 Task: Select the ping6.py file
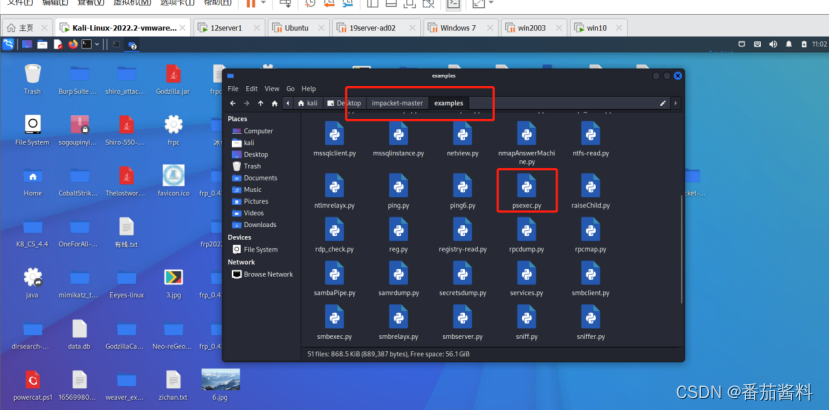(462, 191)
